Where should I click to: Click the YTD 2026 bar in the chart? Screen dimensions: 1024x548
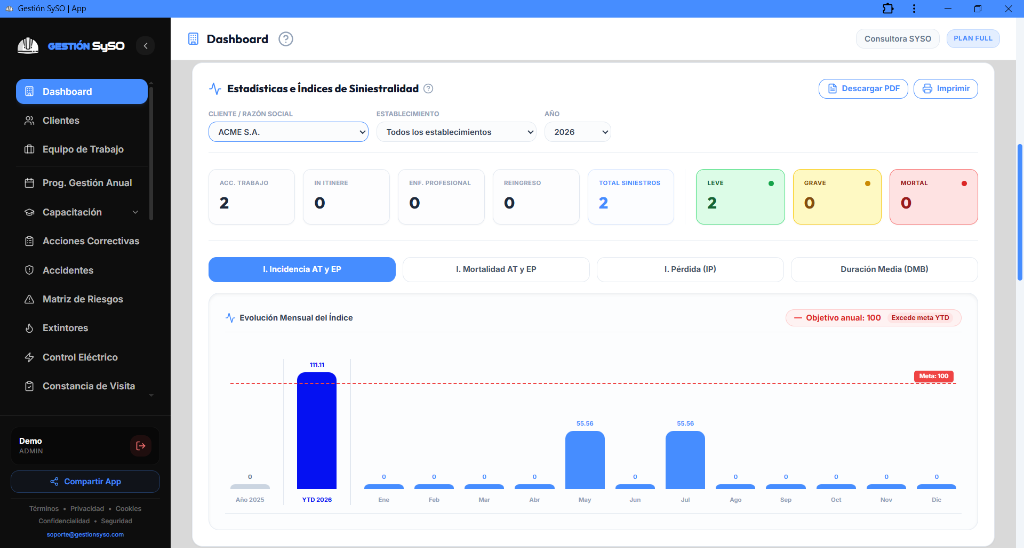[x=317, y=430]
